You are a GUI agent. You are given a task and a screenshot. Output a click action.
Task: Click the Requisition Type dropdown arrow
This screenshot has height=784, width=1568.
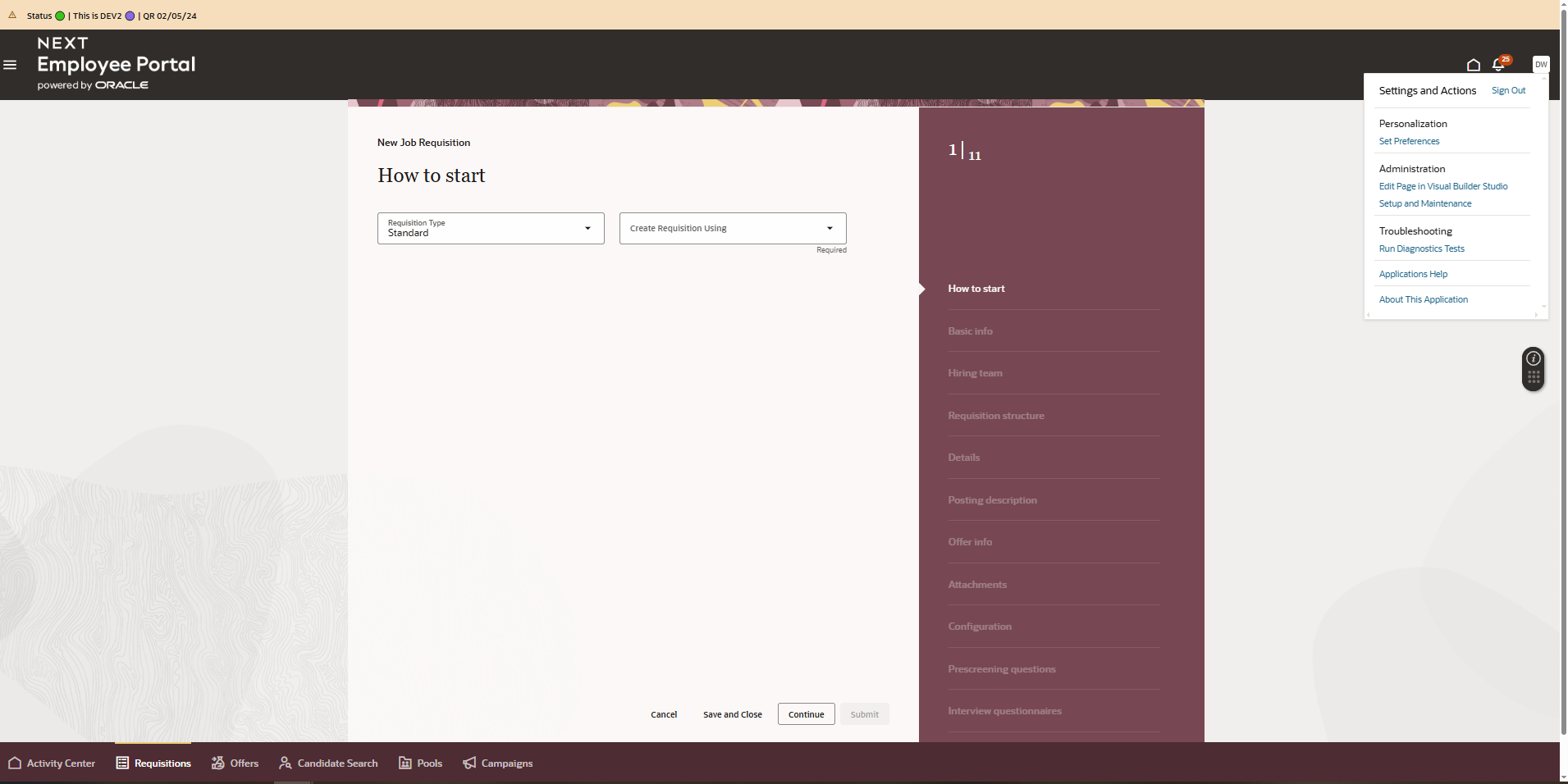click(587, 228)
